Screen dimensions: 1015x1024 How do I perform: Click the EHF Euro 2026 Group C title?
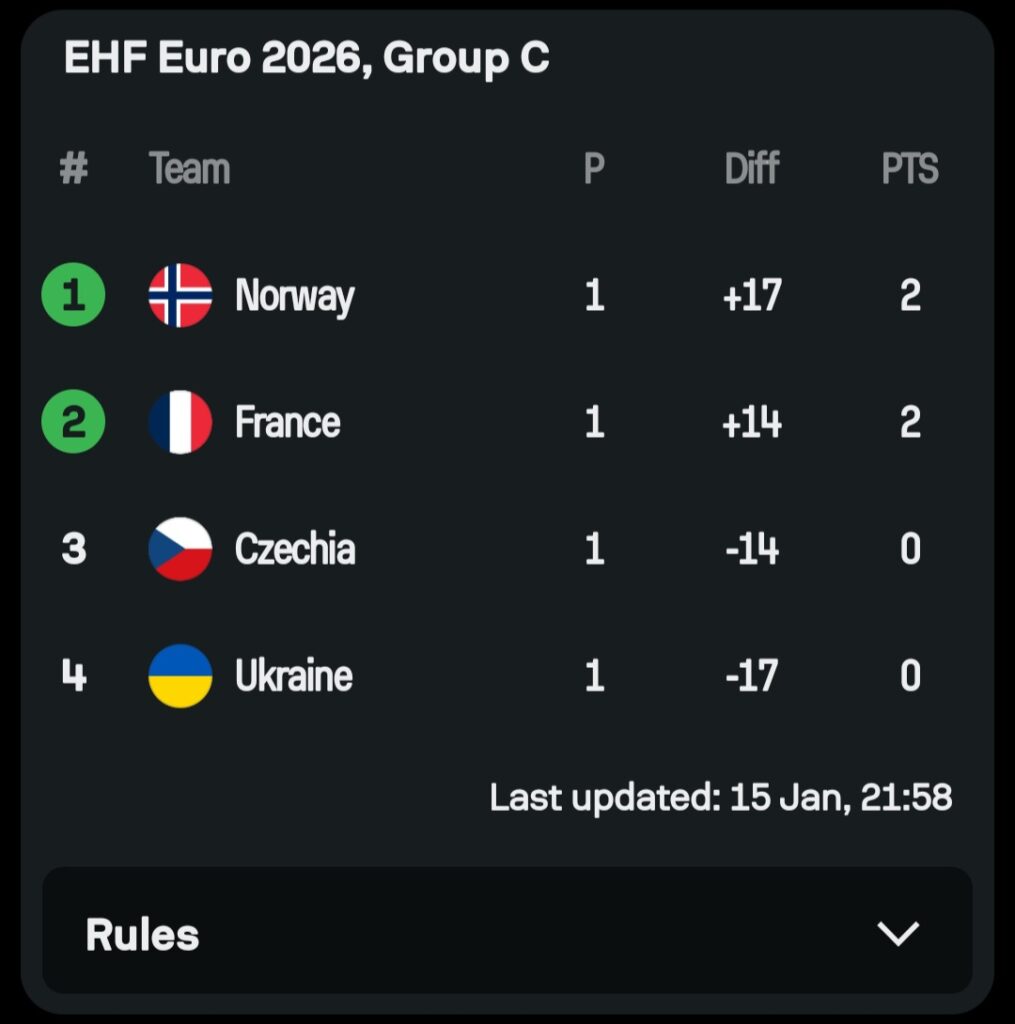coord(306,58)
